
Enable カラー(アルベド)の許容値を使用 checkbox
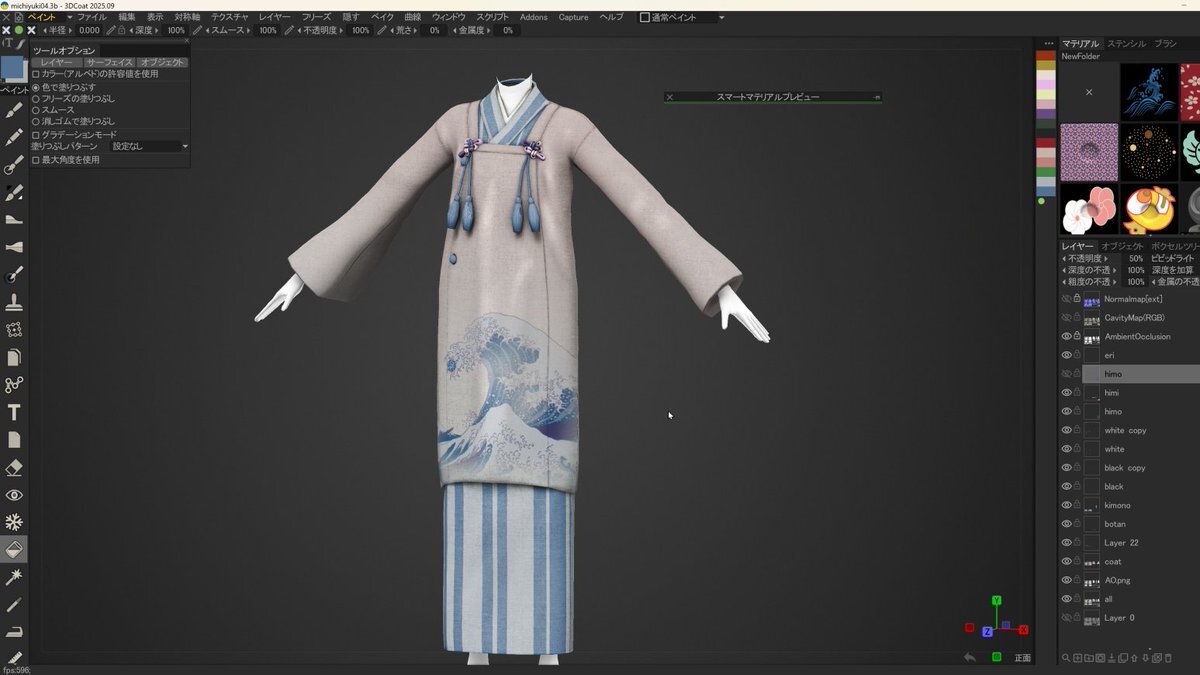(x=36, y=74)
